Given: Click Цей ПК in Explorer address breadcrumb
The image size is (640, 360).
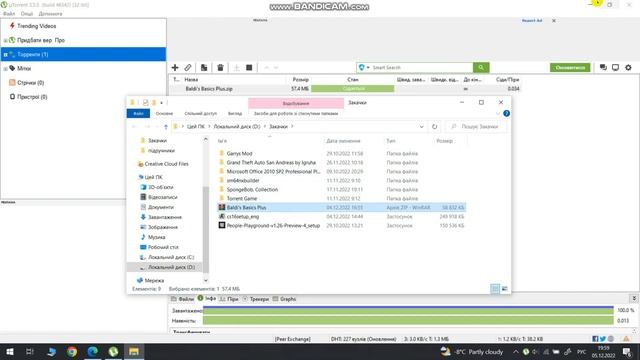Looking at the screenshot, I should click(196, 127).
